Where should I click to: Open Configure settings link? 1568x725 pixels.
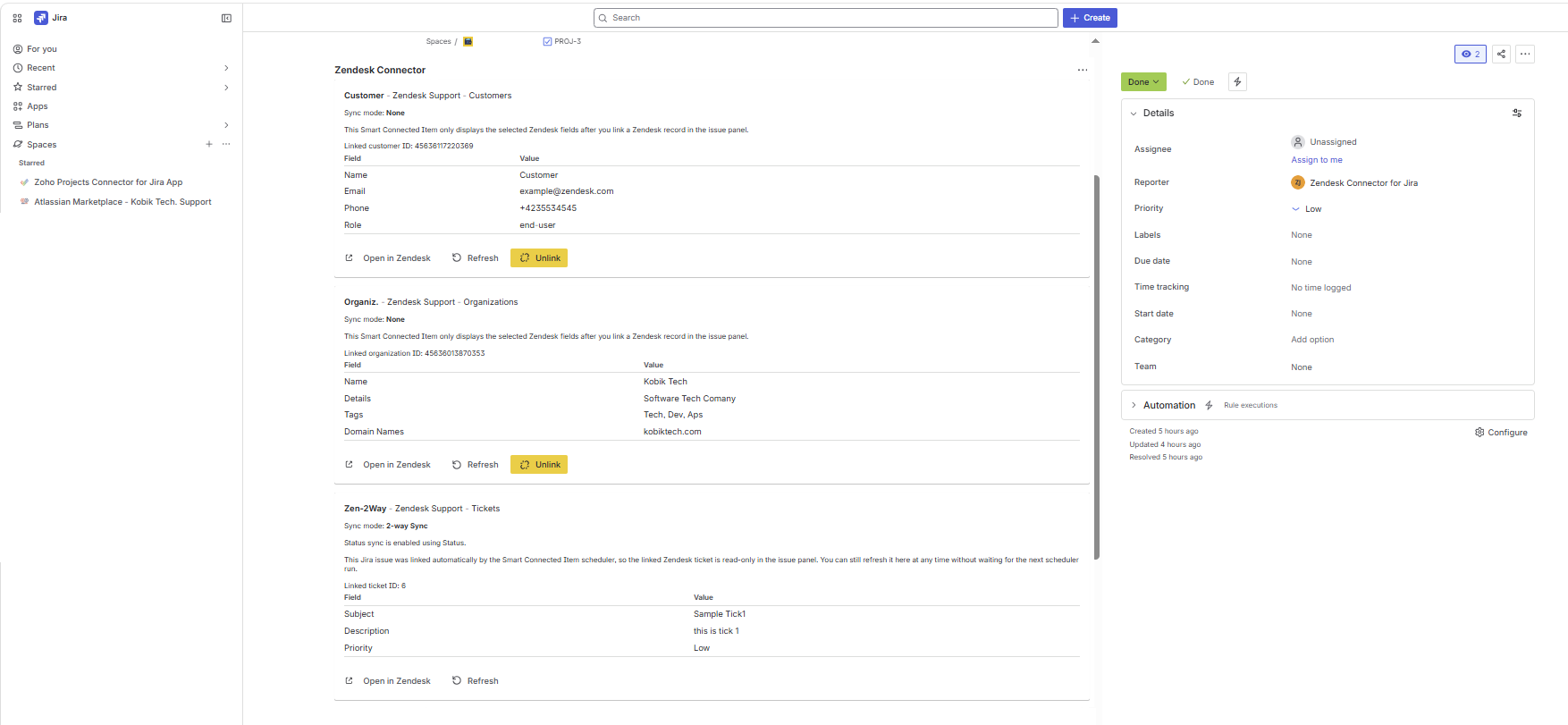[x=1501, y=433]
